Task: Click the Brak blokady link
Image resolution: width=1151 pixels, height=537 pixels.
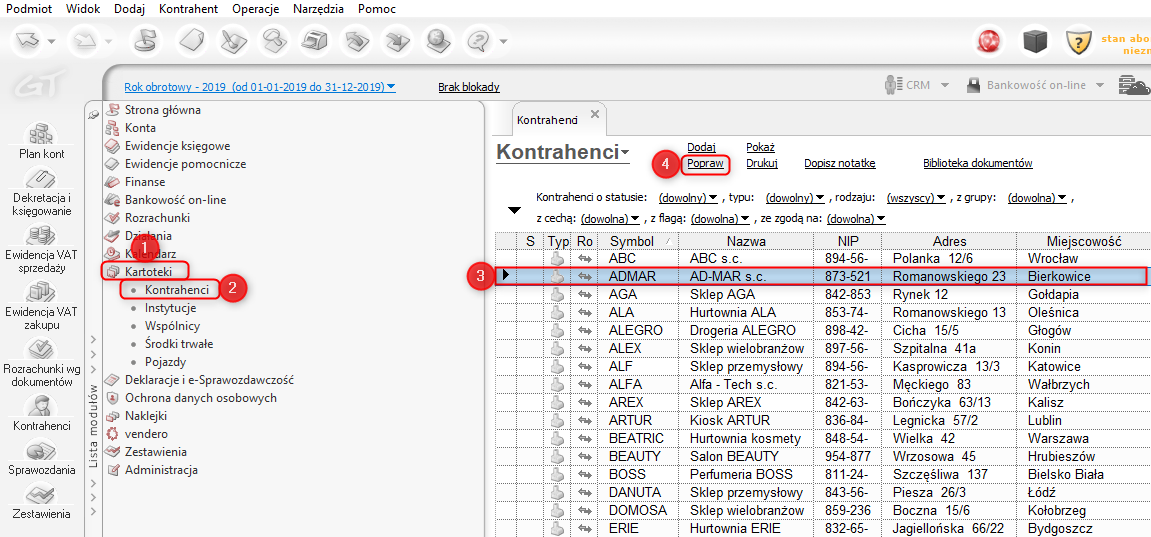Action: tap(469, 87)
